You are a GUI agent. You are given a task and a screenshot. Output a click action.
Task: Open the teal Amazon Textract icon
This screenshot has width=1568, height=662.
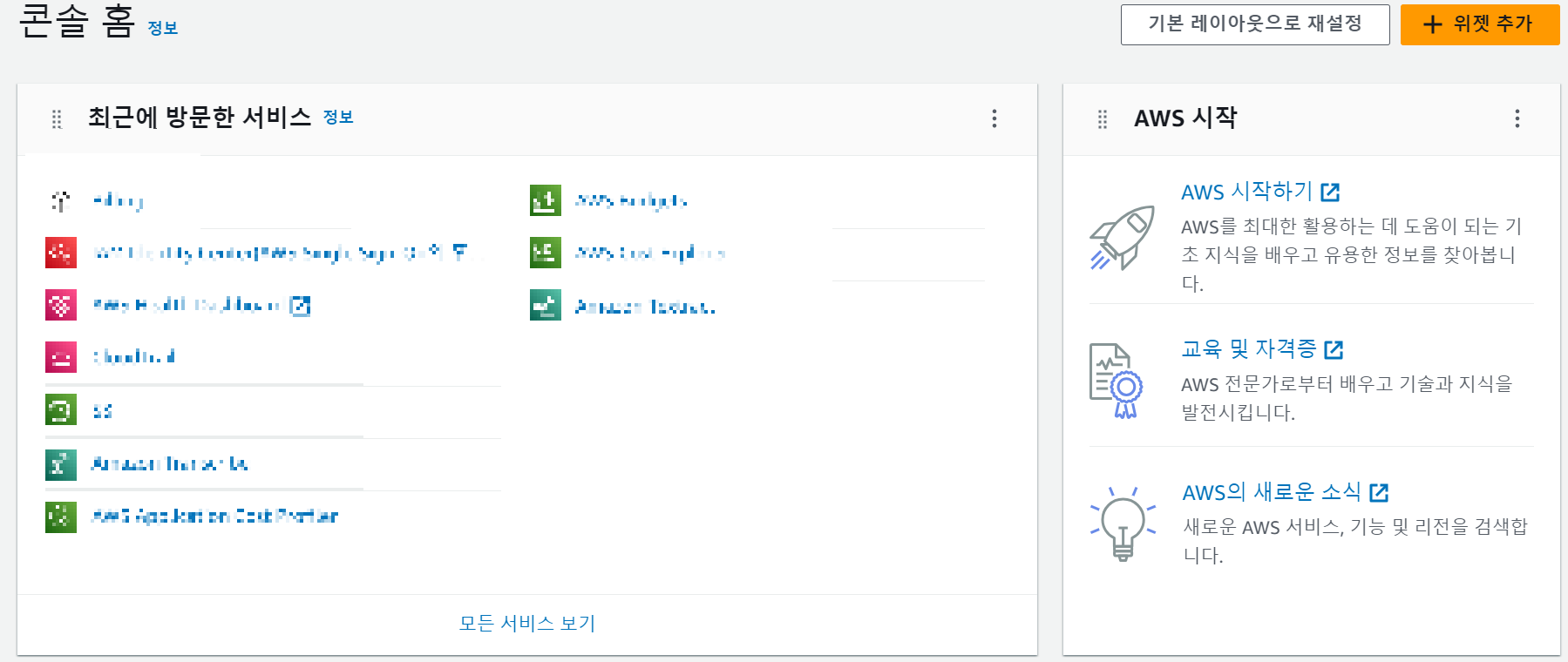coord(545,305)
